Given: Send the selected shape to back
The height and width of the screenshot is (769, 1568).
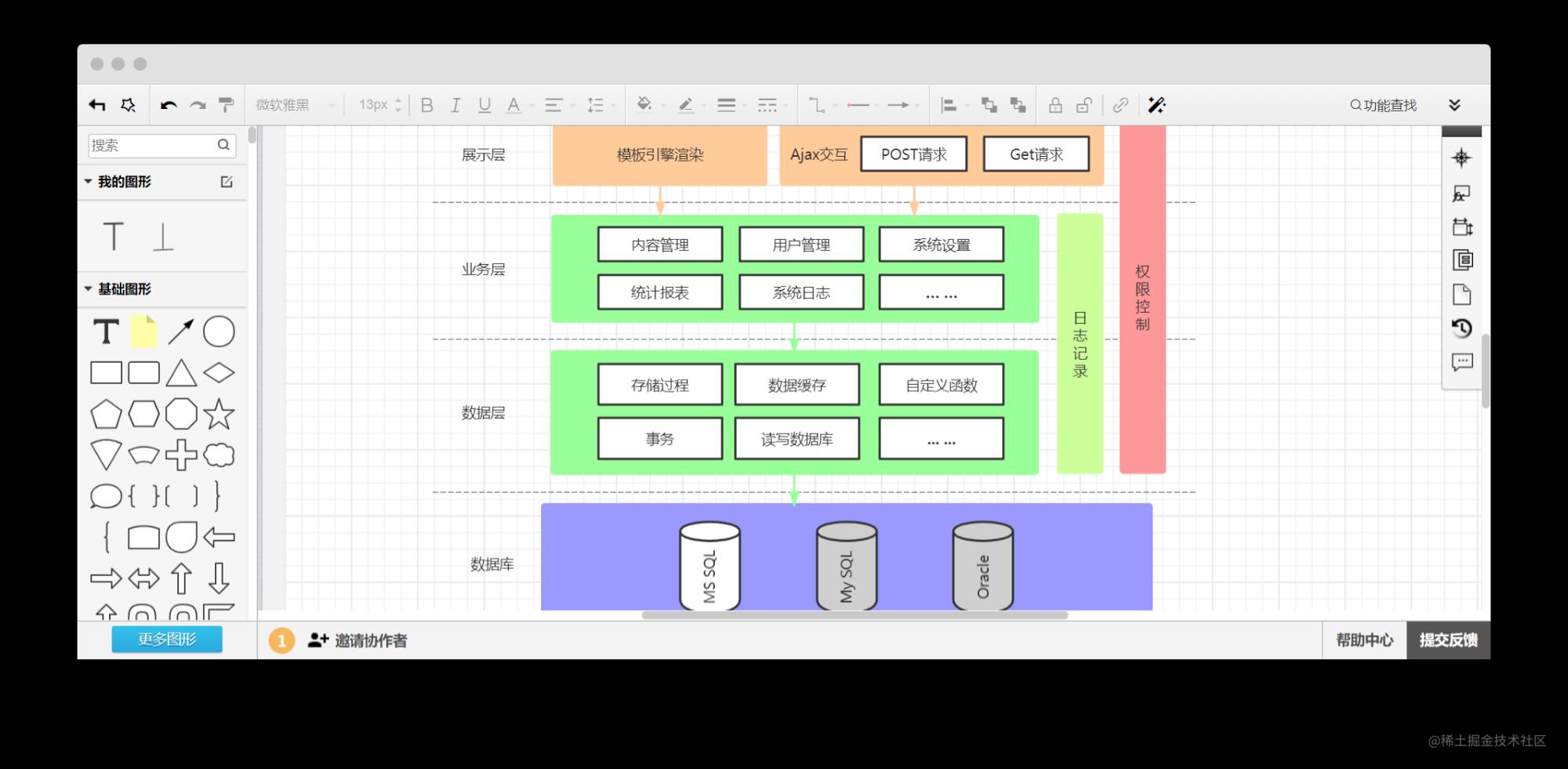Looking at the screenshot, I should coord(1018,105).
